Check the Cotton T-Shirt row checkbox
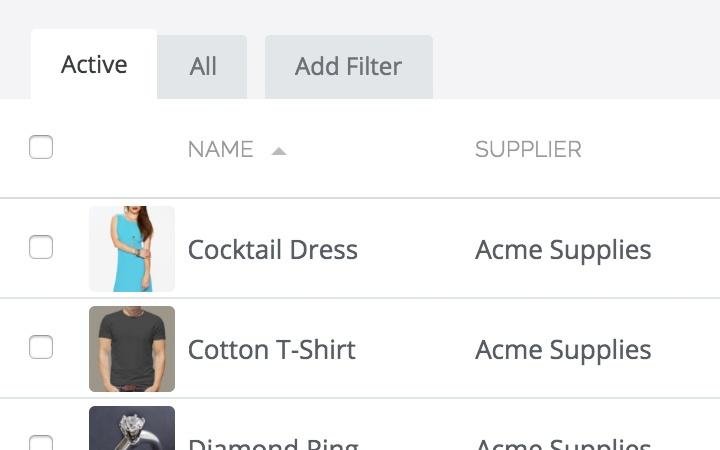 (x=41, y=347)
